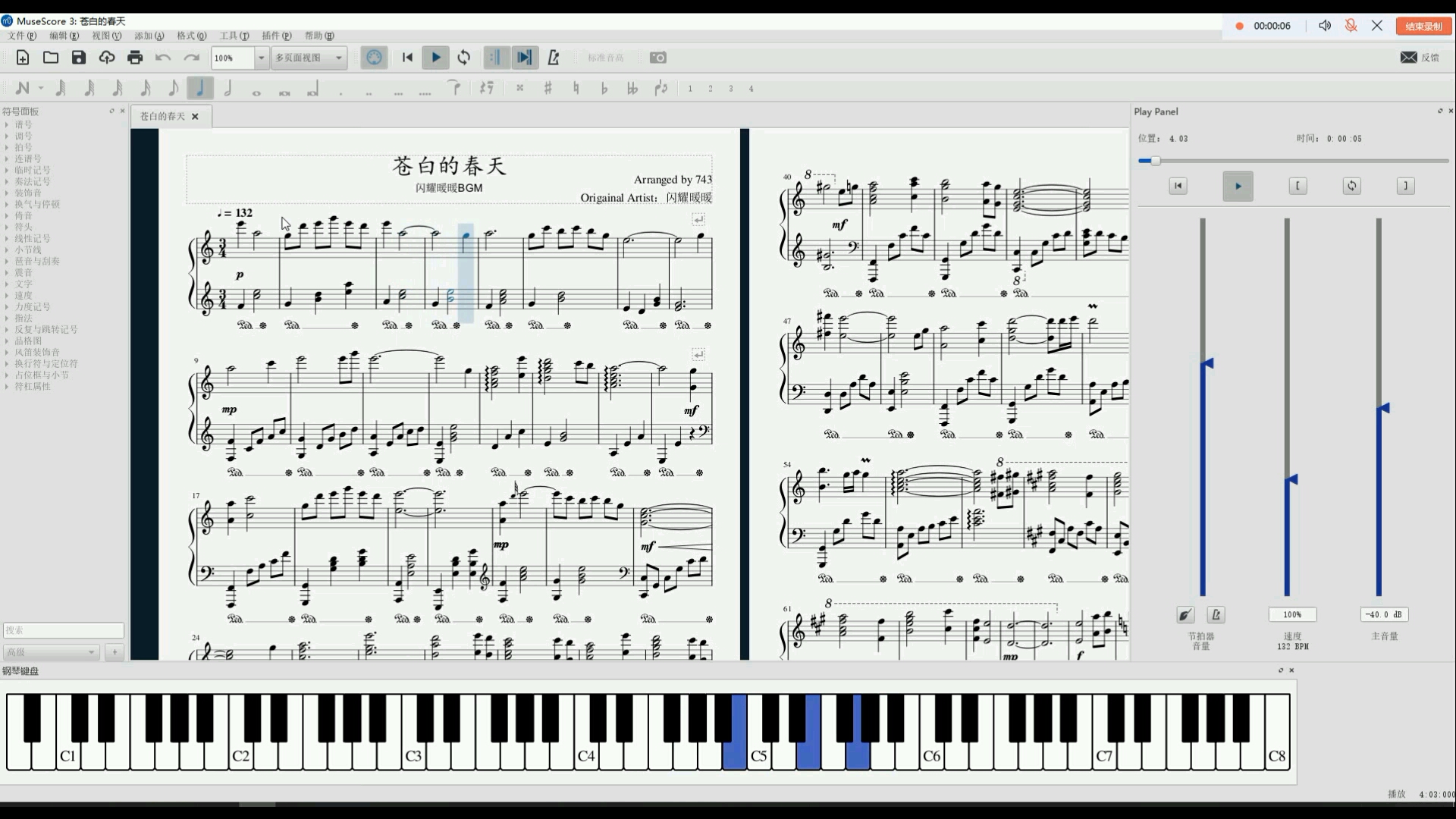Open the 编辑 menu

click(x=64, y=36)
